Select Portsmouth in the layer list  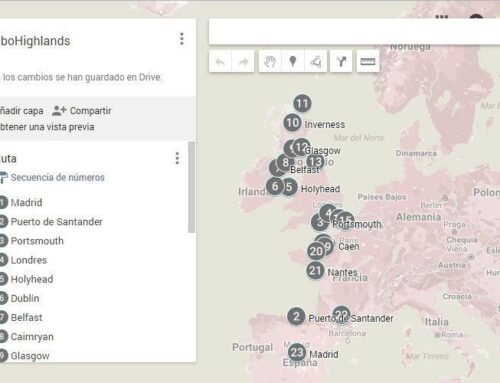(37, 241)
